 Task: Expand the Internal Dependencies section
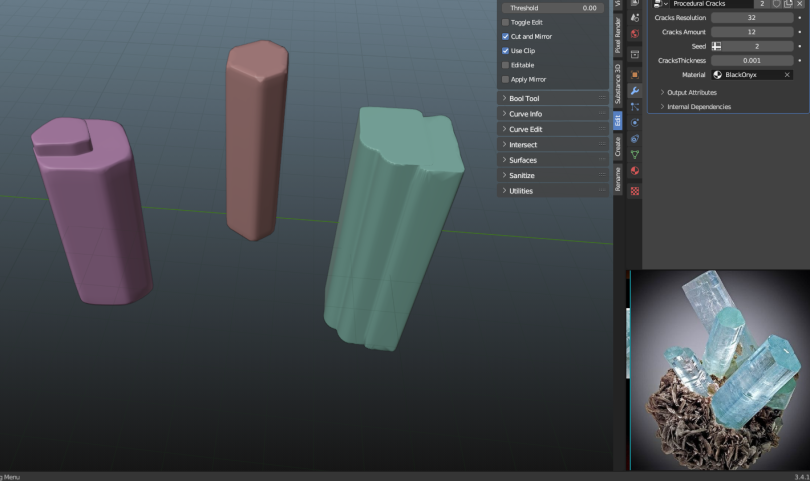698,107
